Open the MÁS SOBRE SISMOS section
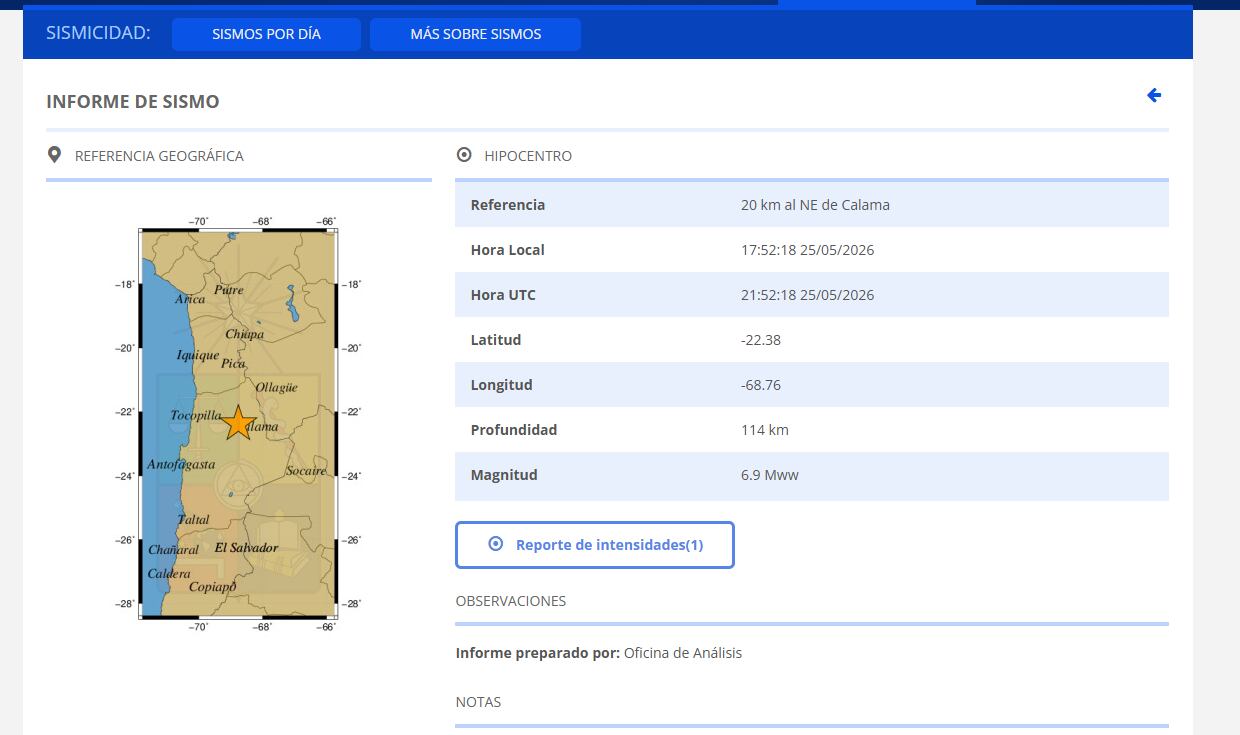1240x735 pixels. [475, 34]
